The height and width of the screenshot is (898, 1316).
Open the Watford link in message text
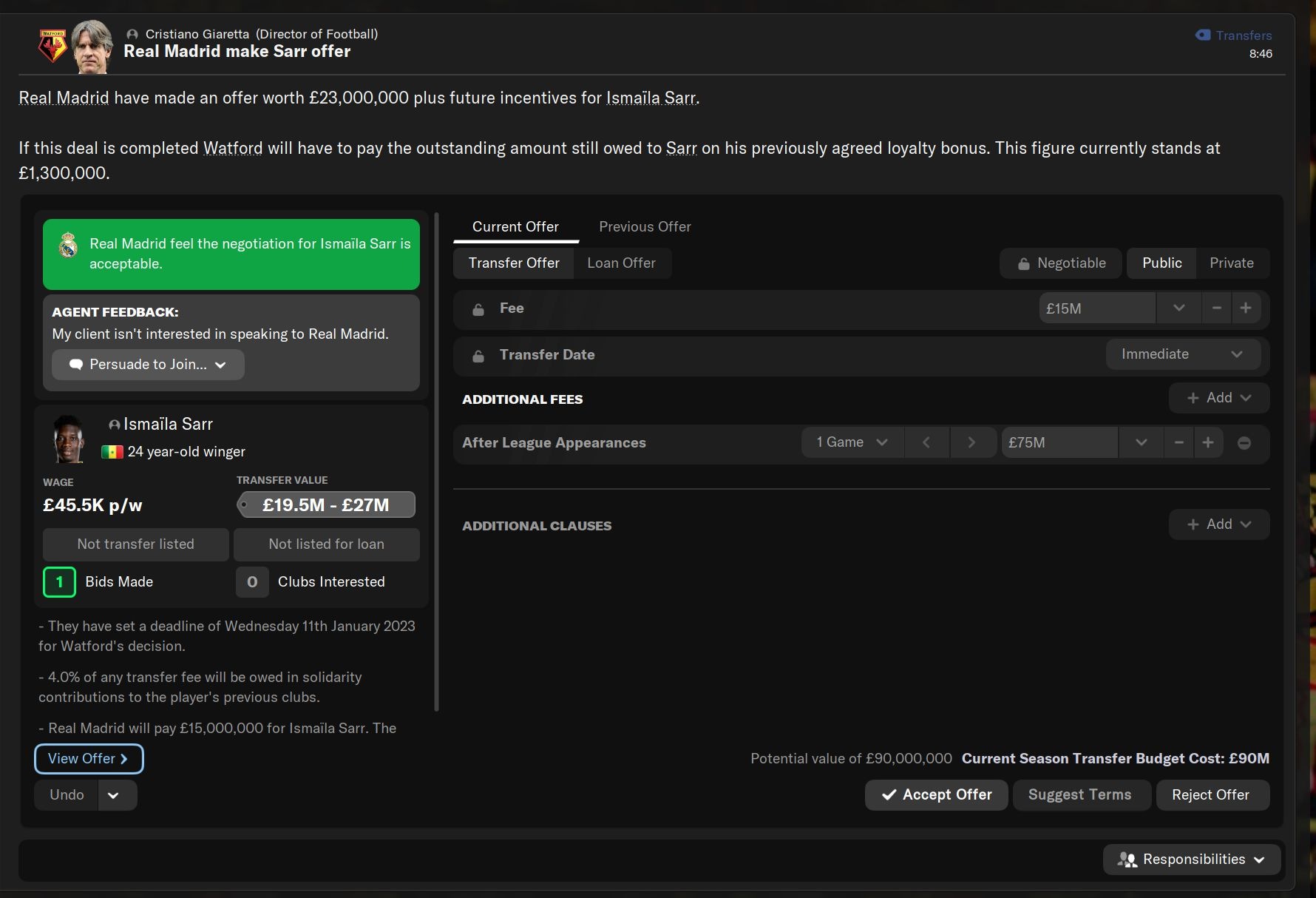(x=233, y=149)
